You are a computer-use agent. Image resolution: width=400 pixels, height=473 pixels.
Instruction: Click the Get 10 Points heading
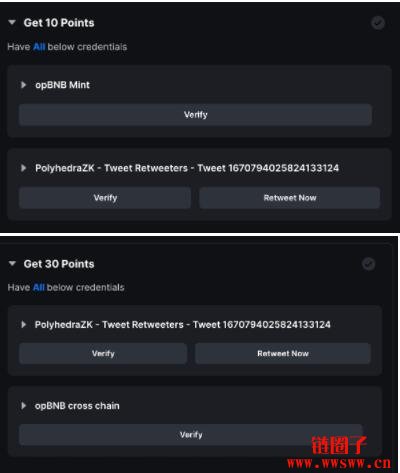(59, 23)
